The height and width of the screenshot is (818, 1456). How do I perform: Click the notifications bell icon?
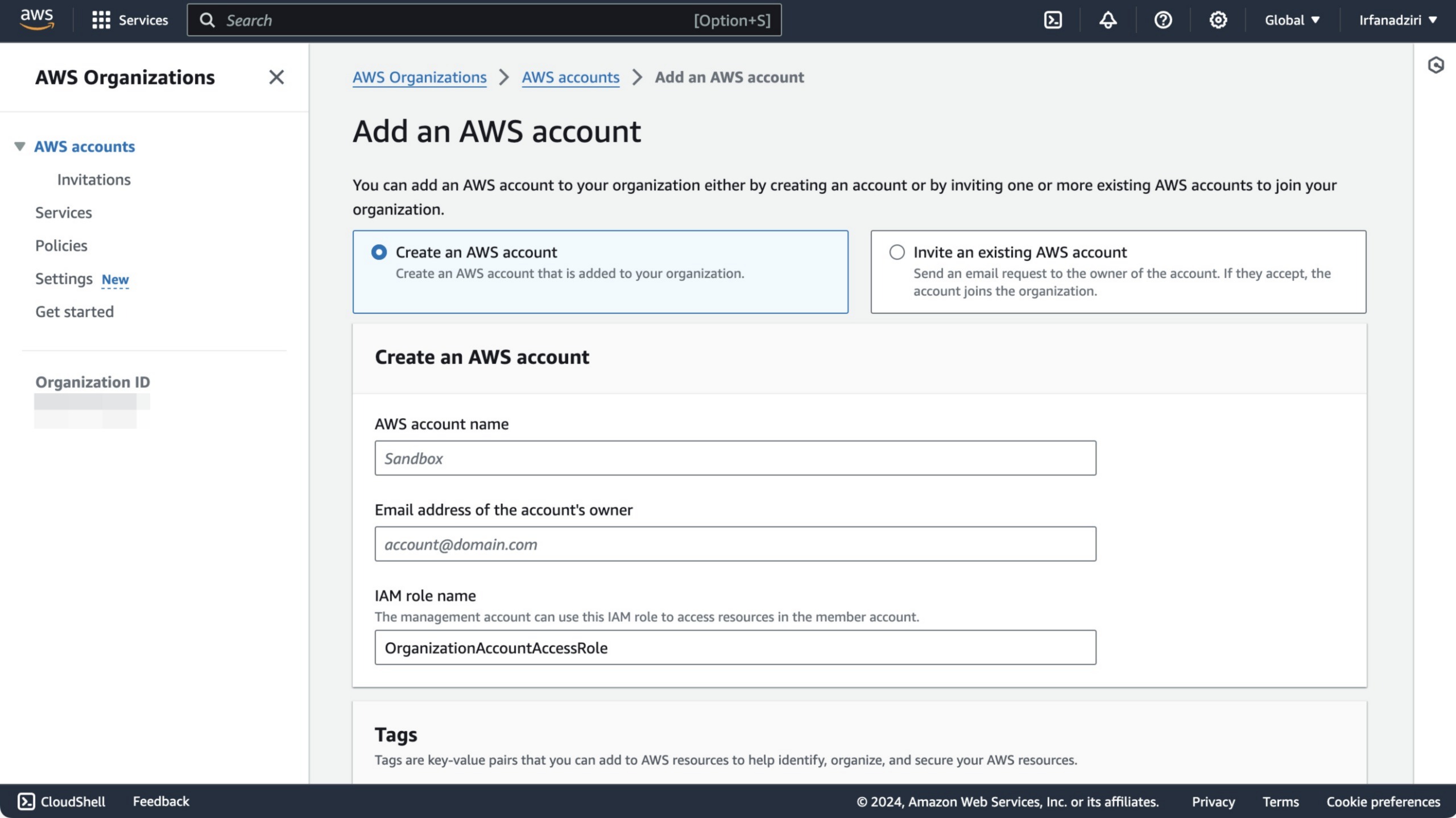tap(1107, 19)
